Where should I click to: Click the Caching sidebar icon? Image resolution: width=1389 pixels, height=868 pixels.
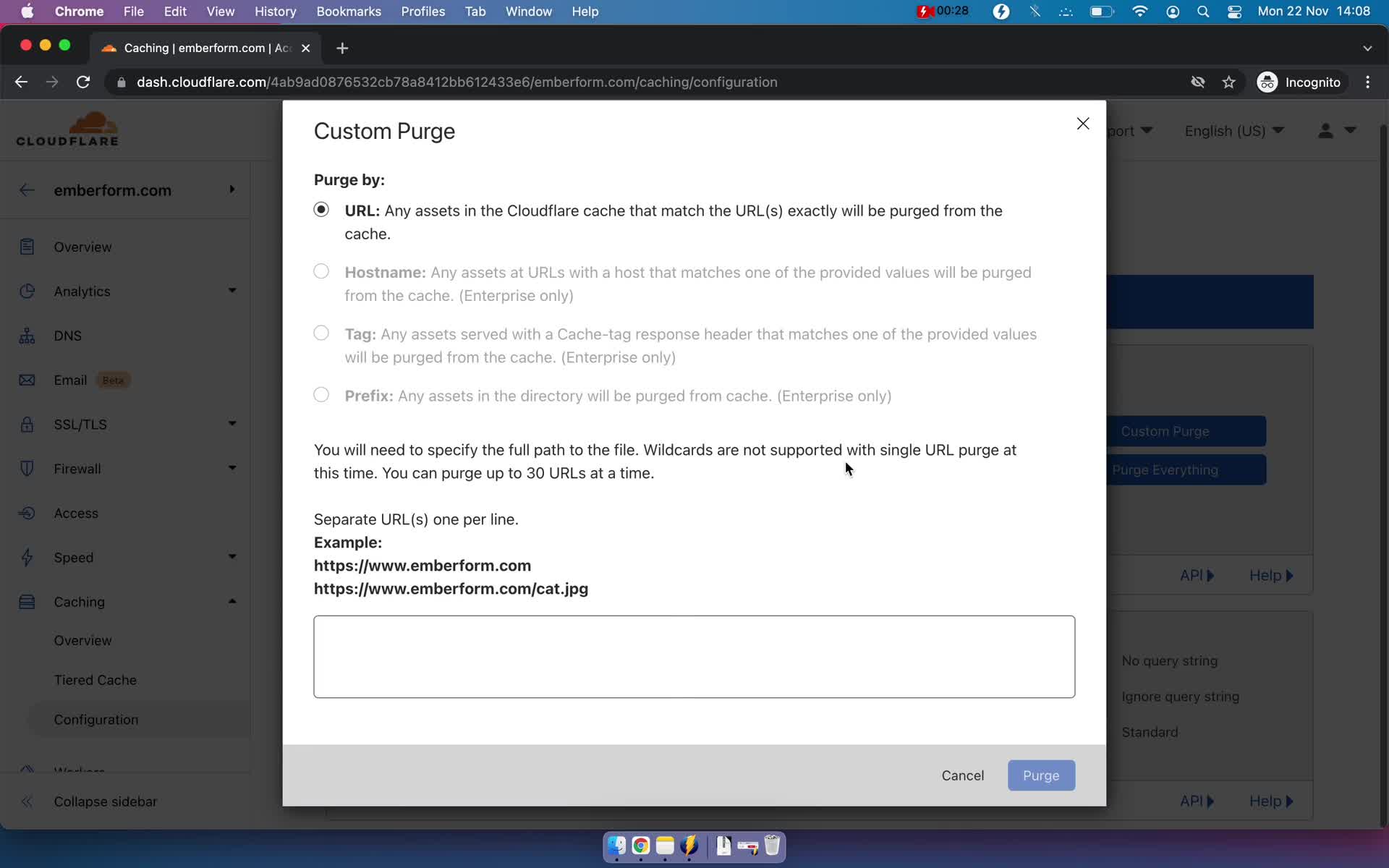[27, 601]
